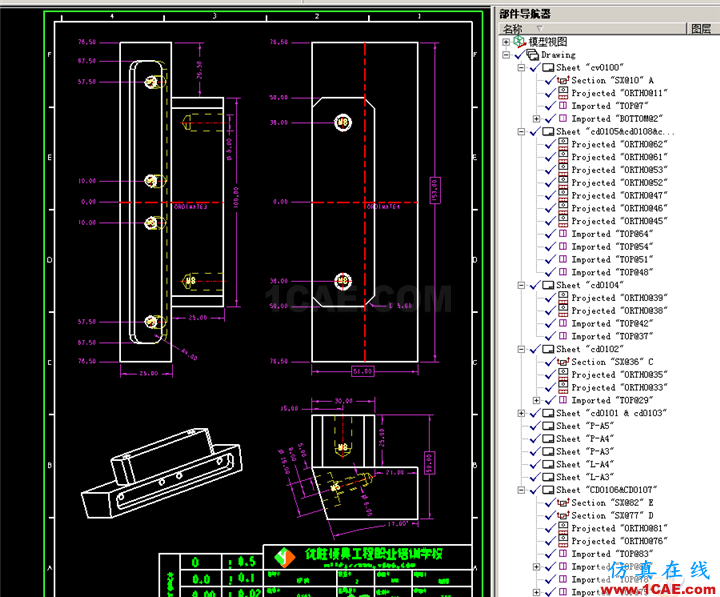Click the 图层 column header

point(703,29)
